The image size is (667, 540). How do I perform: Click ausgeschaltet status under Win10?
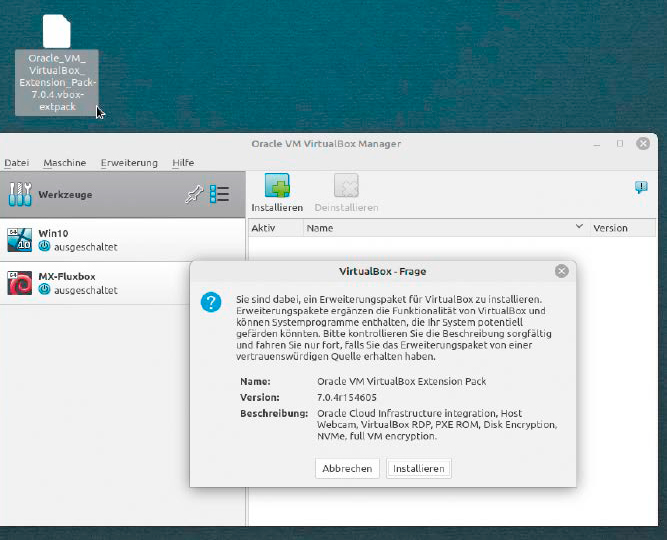pyautogui.click(x=86, y=247)
